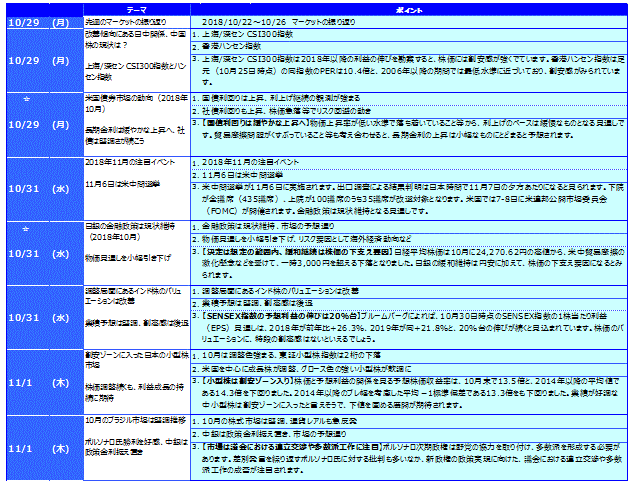
Task: Click the ÷ symbol beside the US bond row
Action: (10, 100)
